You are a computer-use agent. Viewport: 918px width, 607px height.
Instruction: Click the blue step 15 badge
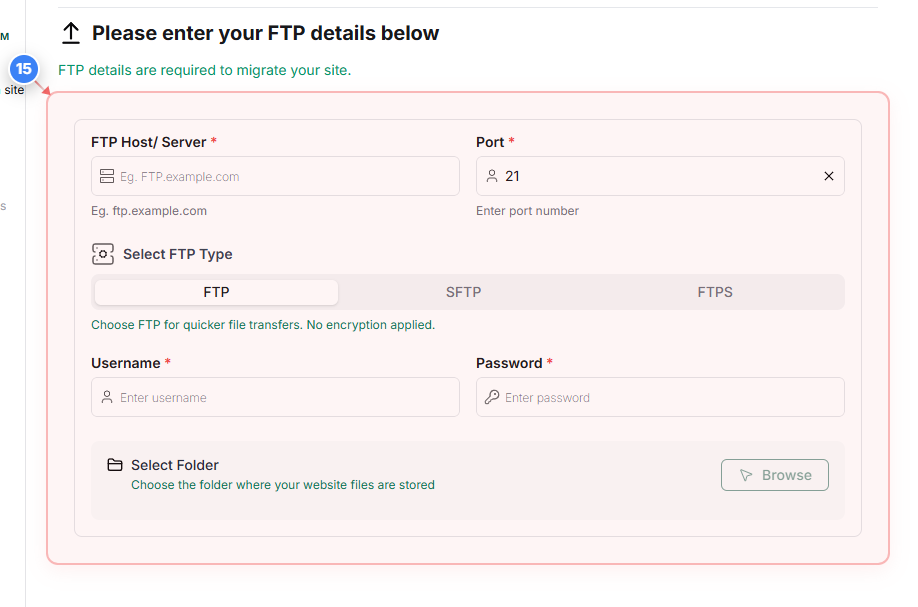point(23,70)
